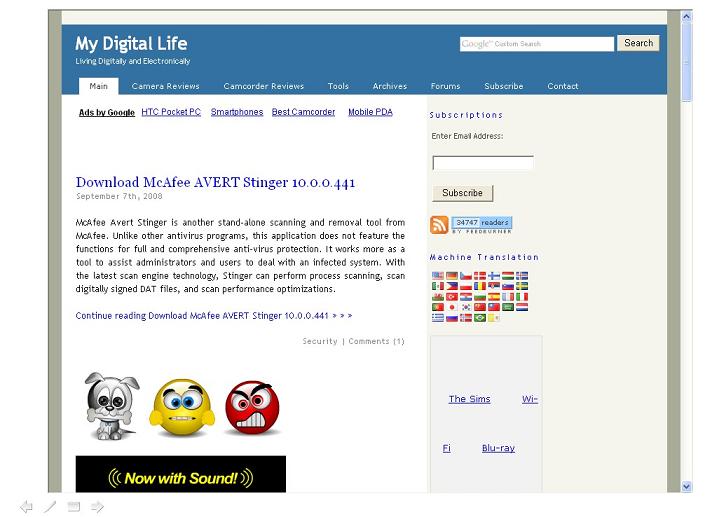This screenshot has width=712, height=517.
Task: Click the Google Custom Search field
Action: pos(537,44)
